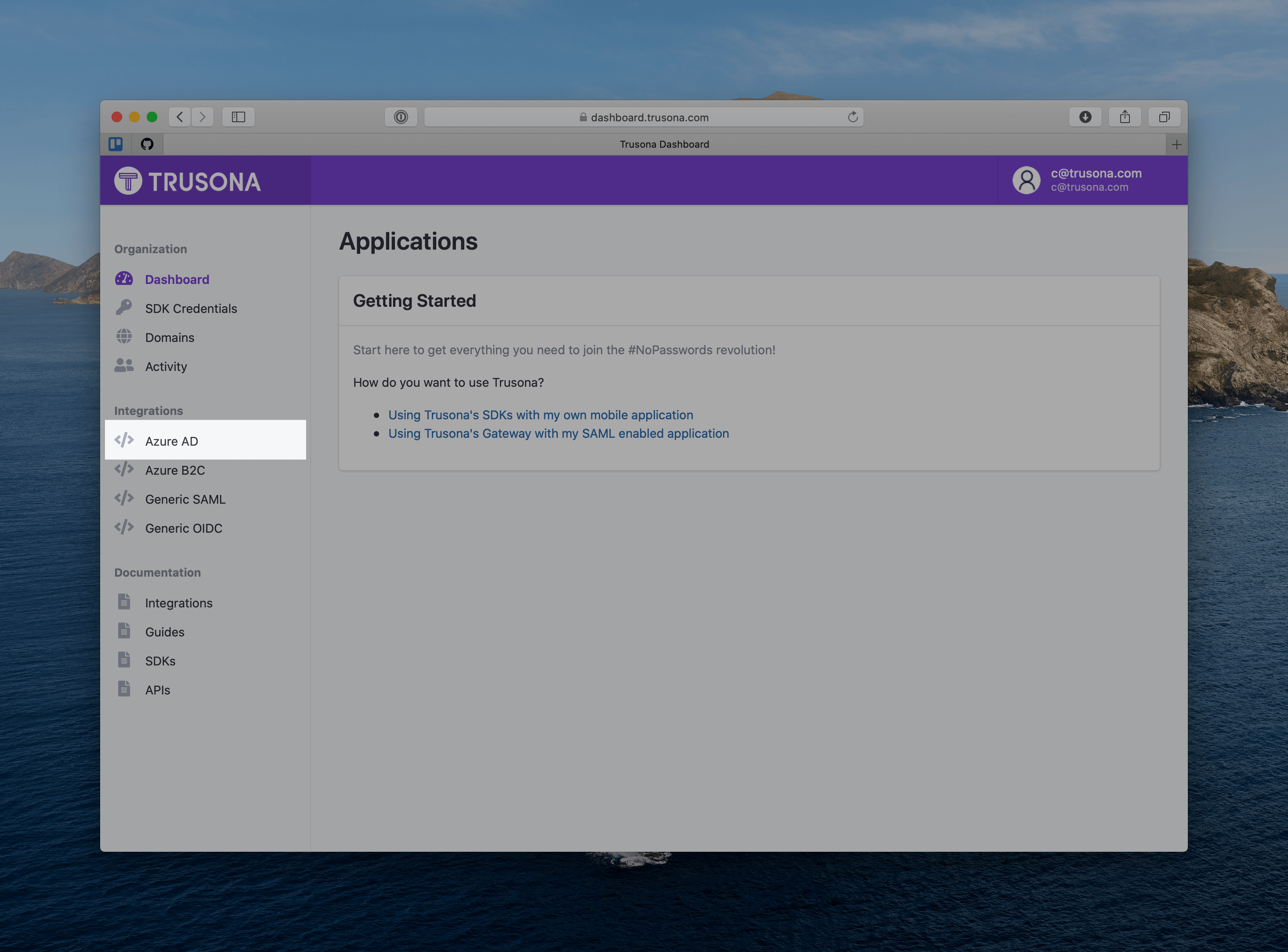Click the Domains globe icon
This screenshot has height=952, width=1288.
[x=124, y=337]
